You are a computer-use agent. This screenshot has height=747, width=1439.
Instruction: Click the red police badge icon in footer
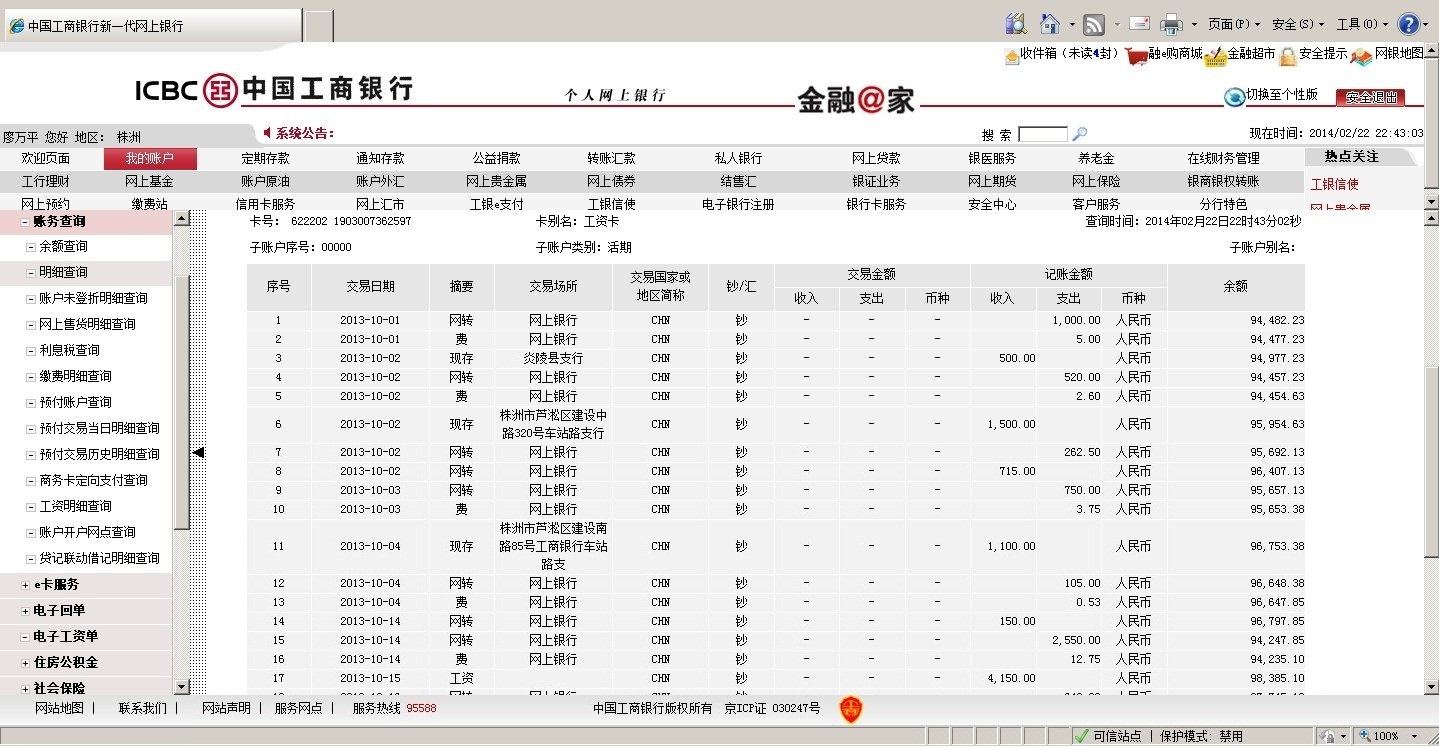(x=851, y=709)
